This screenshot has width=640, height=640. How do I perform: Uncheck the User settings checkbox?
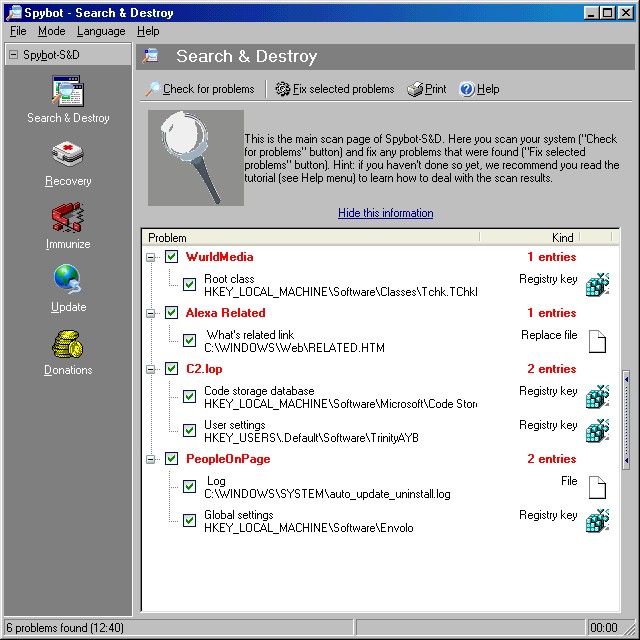[189, 430]
